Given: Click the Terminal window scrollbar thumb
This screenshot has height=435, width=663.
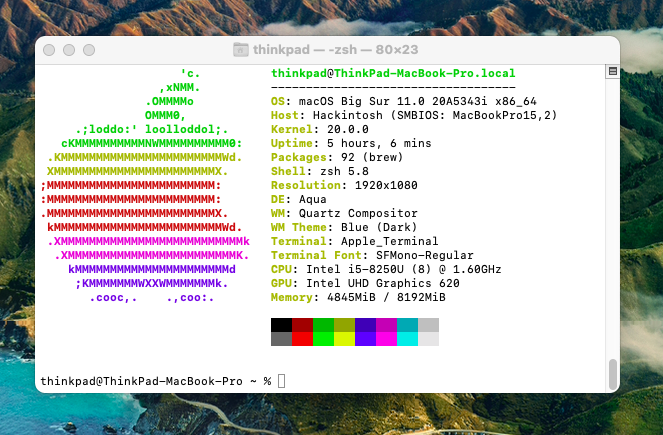Looking at the screenshot, I should [613, 375].
